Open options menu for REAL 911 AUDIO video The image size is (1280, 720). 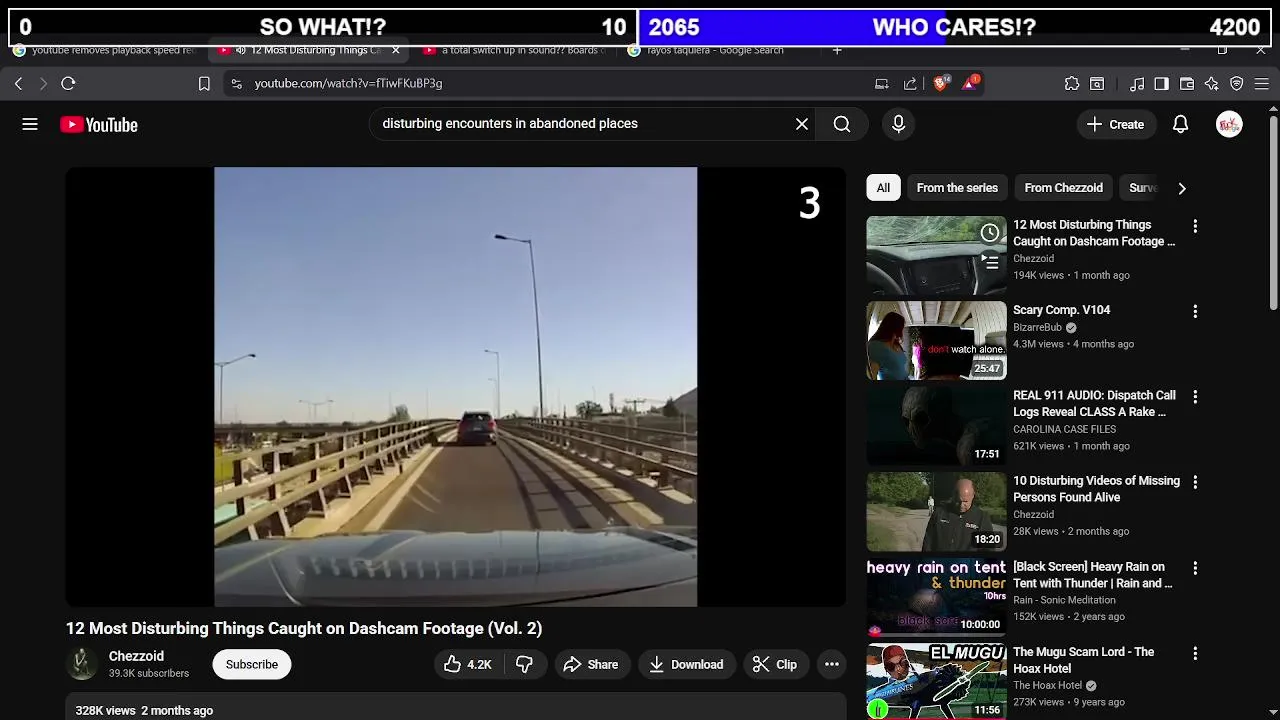coord(1195,397)
